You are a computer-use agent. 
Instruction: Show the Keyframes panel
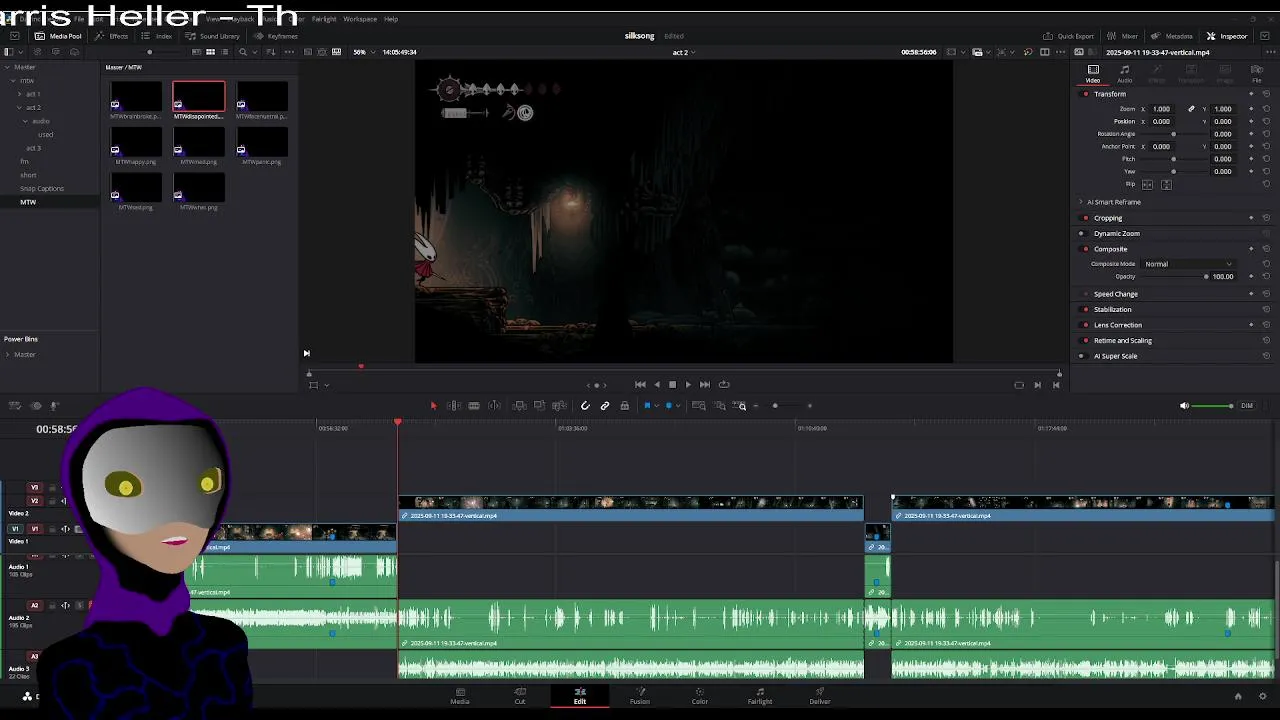click(276, 36)
